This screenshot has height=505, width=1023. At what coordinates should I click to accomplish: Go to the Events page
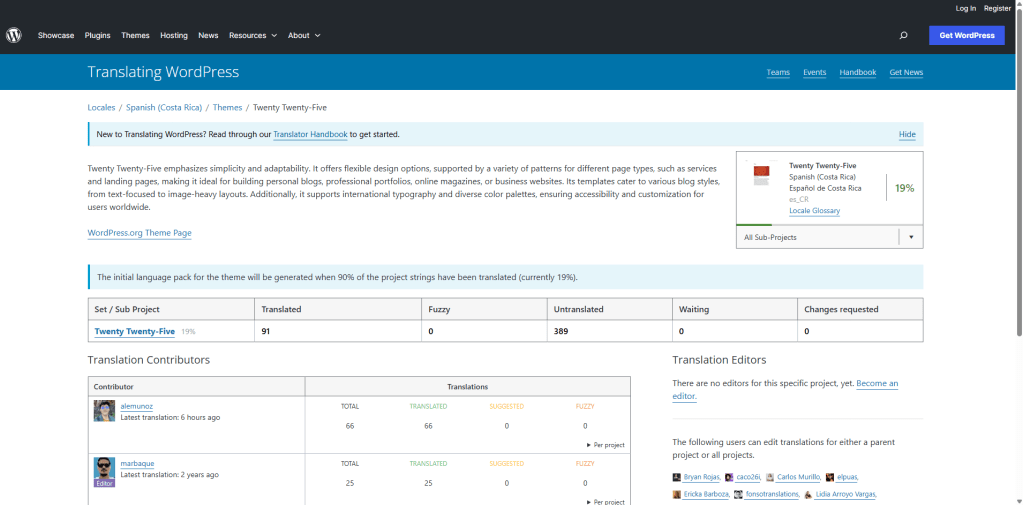point(815,72)
